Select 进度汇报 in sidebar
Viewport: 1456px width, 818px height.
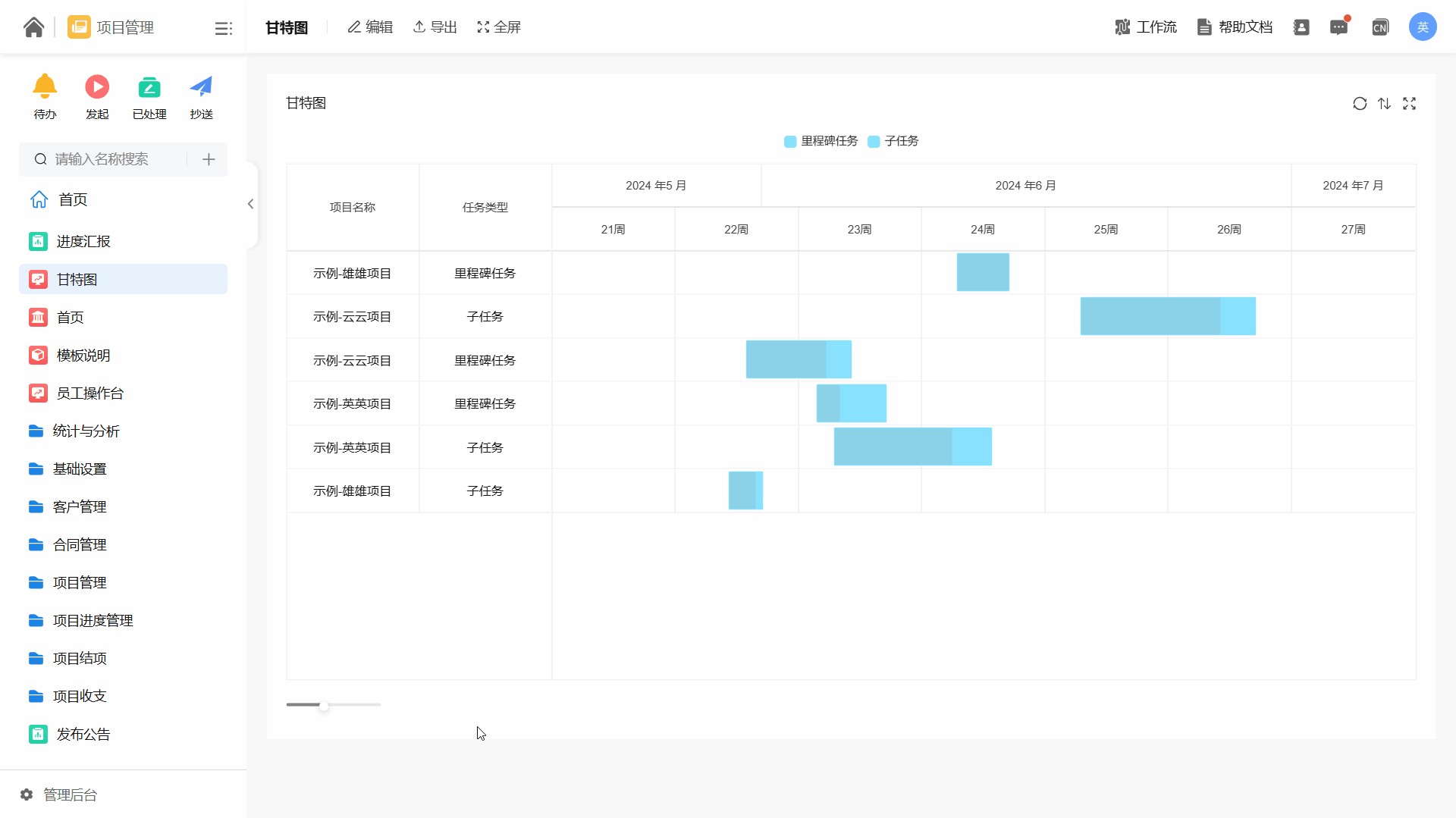click(x=83, y=242)
